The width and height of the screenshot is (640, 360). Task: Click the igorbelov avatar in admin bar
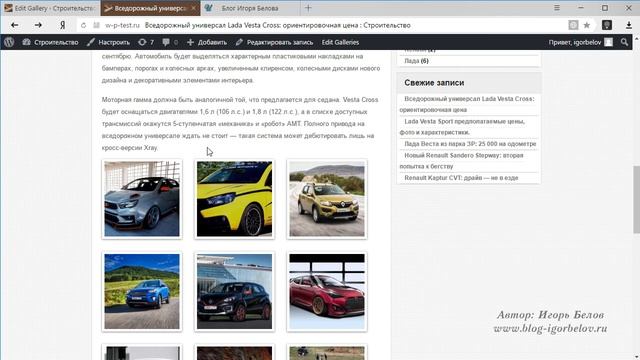click(608, 42)
